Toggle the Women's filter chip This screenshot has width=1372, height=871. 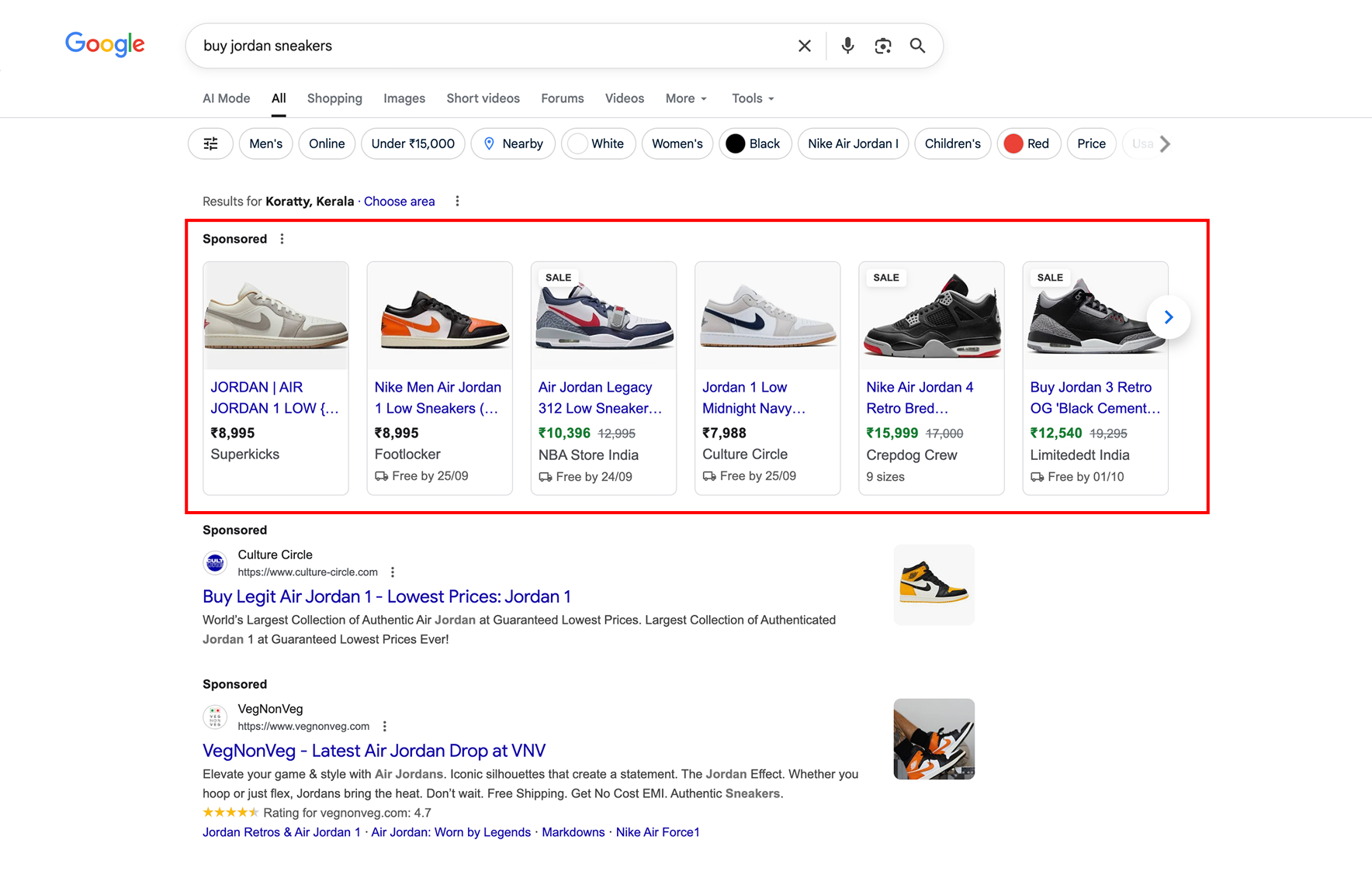point(677,143)
